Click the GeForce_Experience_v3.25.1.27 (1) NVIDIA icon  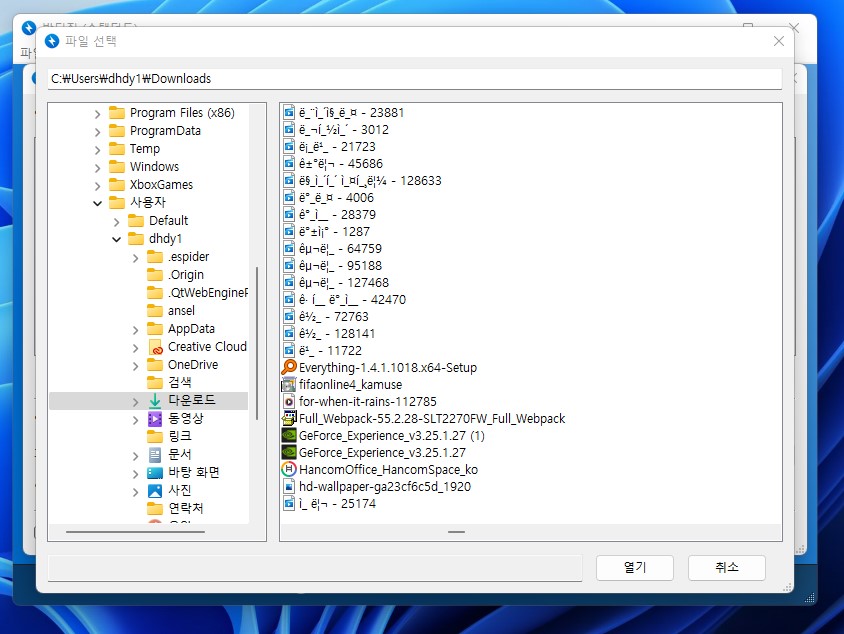click(x=289, y=435)
